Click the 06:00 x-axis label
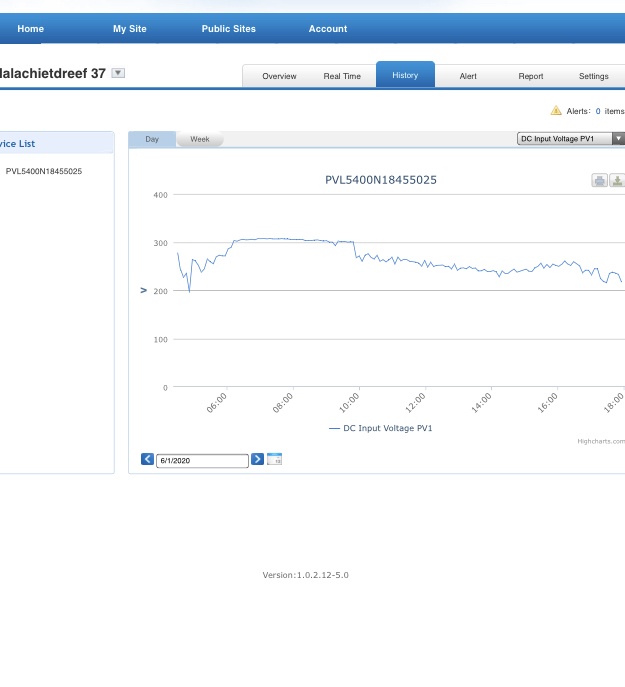The width and height of the screenshot is (625, 687). 217,403
